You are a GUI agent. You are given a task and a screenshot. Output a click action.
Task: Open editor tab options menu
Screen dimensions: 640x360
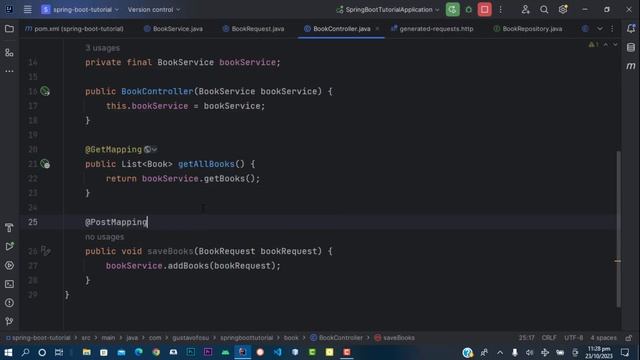click(612, 29)
